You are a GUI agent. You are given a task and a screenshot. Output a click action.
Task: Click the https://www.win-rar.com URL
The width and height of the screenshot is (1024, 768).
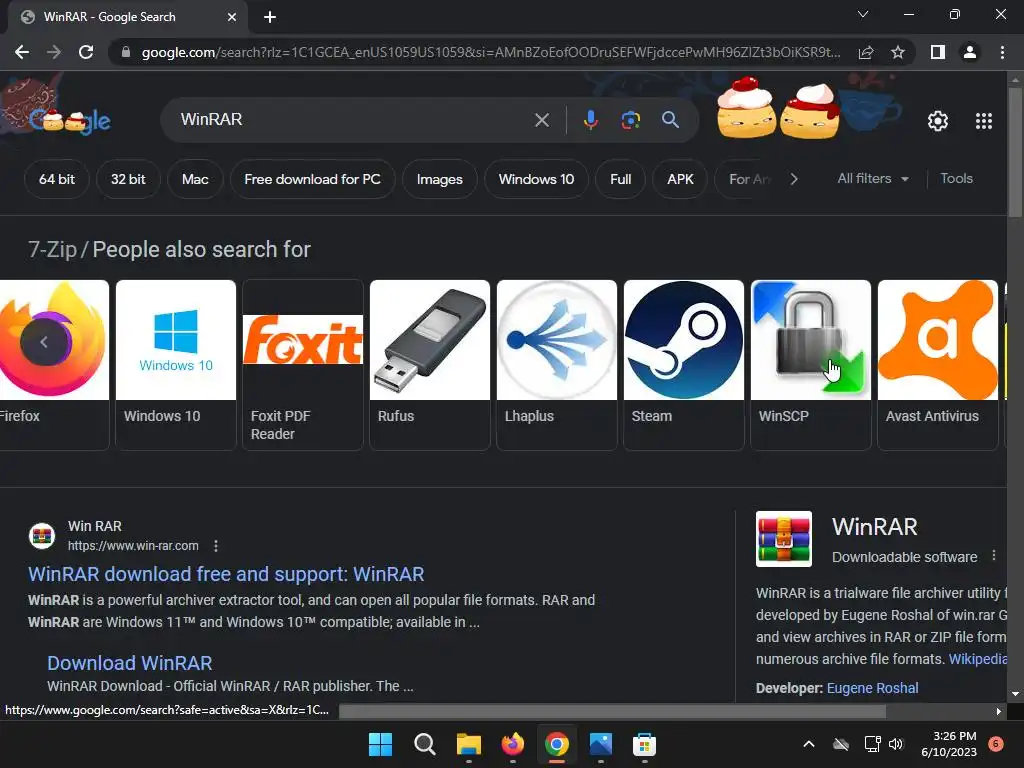coord(133,546)
